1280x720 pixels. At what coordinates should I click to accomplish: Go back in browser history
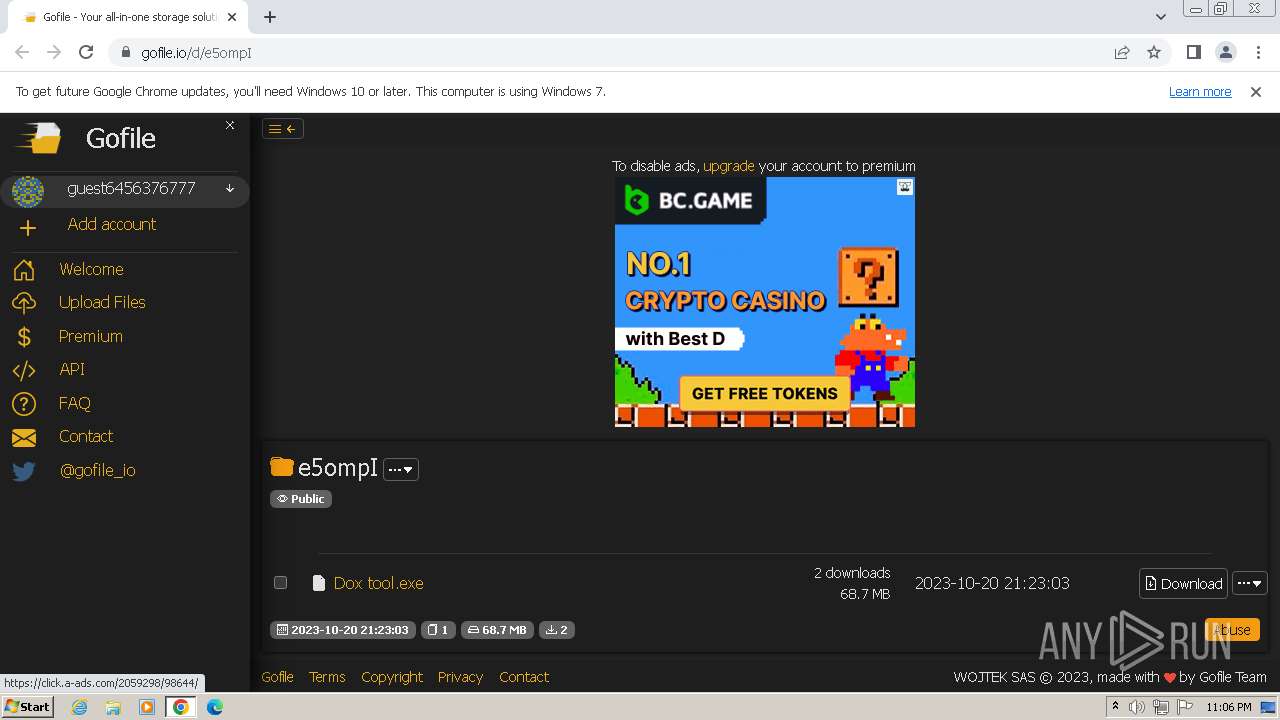pos(22,52)
